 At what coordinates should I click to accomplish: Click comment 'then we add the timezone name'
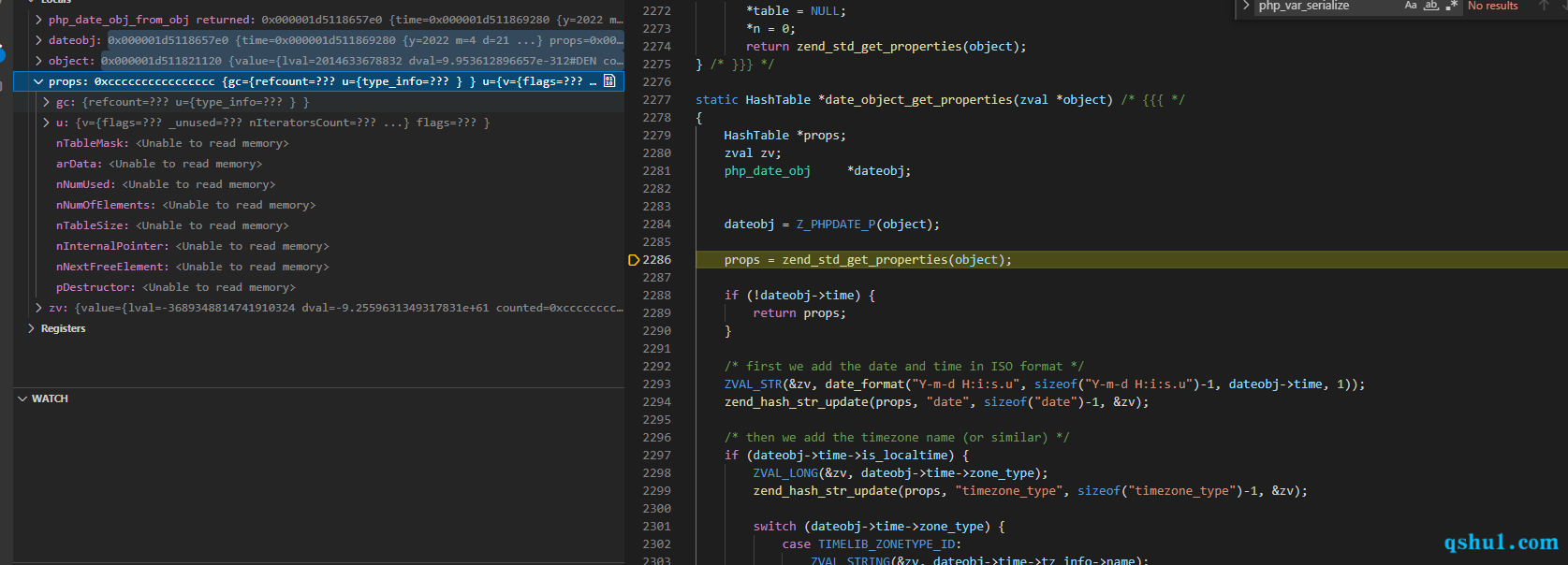tap(896, 438)
